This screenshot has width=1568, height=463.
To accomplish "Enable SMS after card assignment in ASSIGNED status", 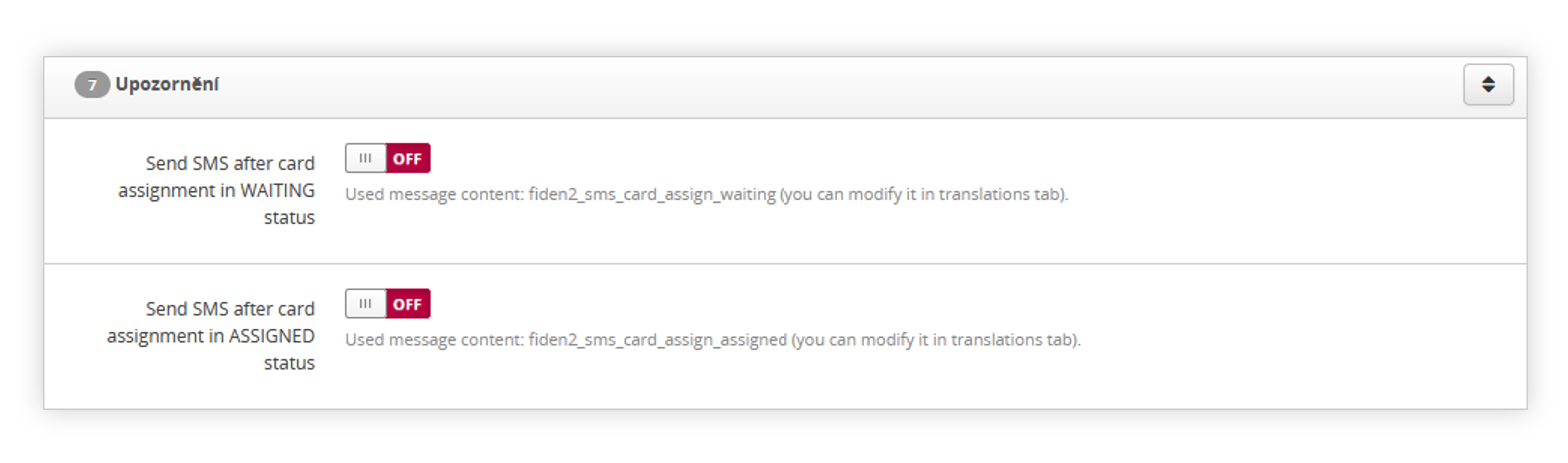I will [388, 304].
